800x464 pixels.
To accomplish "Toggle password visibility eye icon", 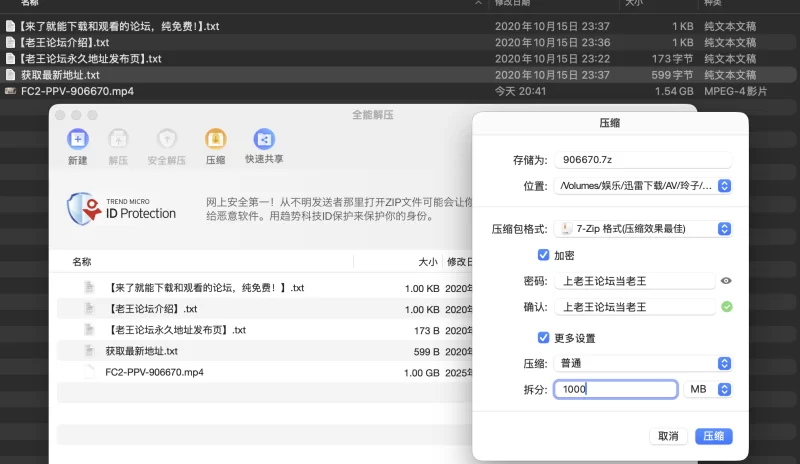I will (726, 281).
